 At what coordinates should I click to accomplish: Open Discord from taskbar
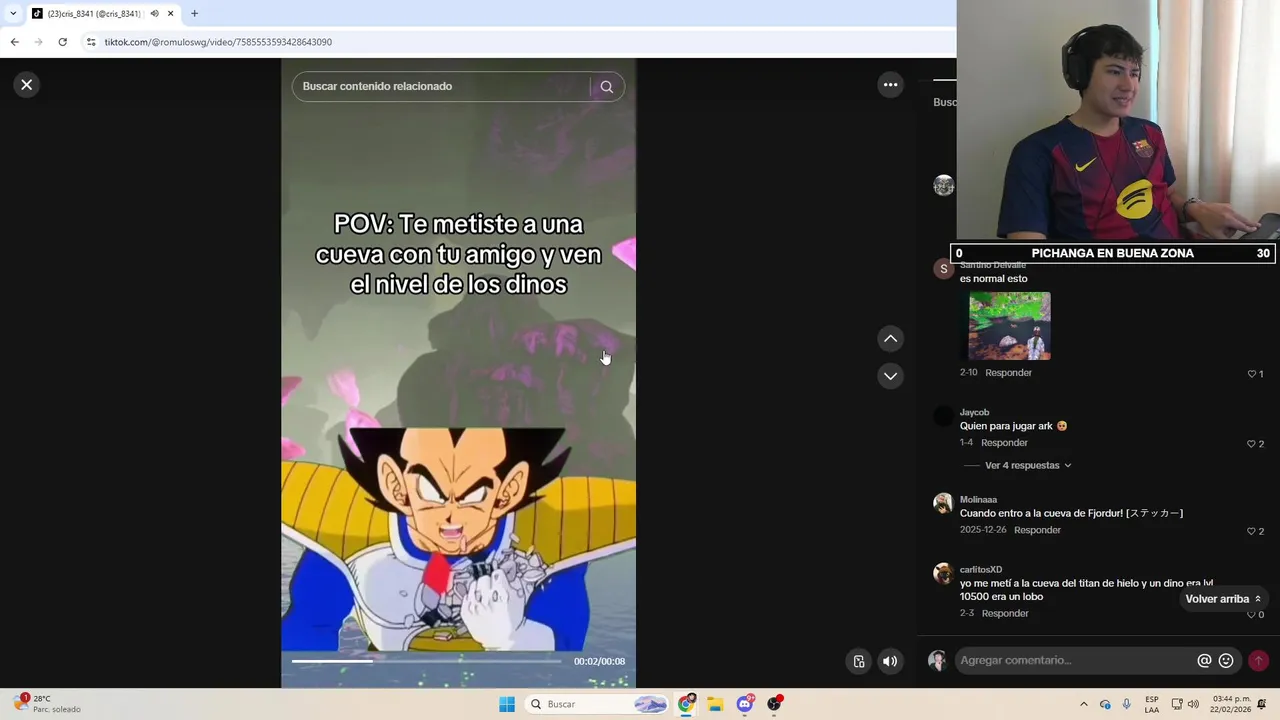745,704
